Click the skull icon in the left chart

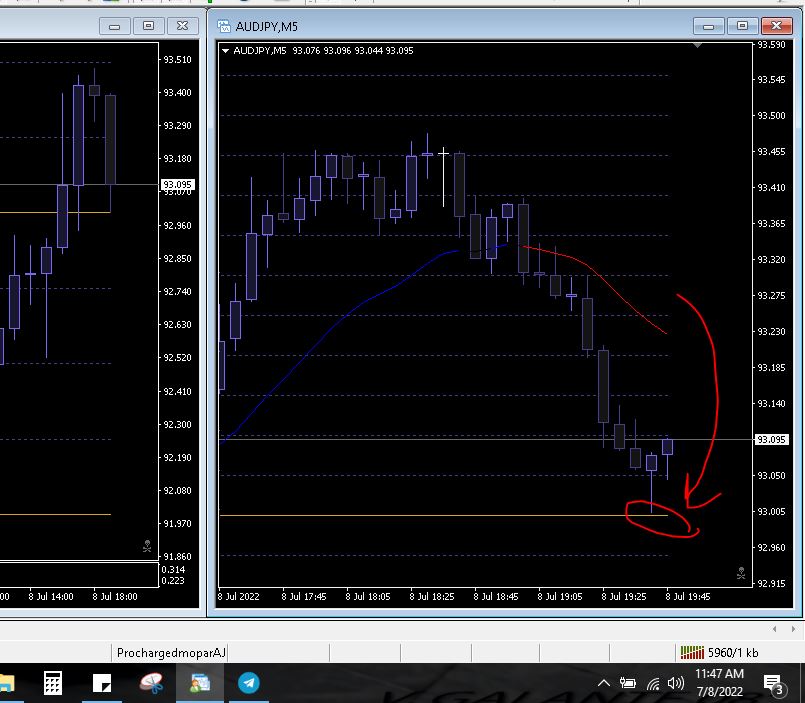[147, 546]
